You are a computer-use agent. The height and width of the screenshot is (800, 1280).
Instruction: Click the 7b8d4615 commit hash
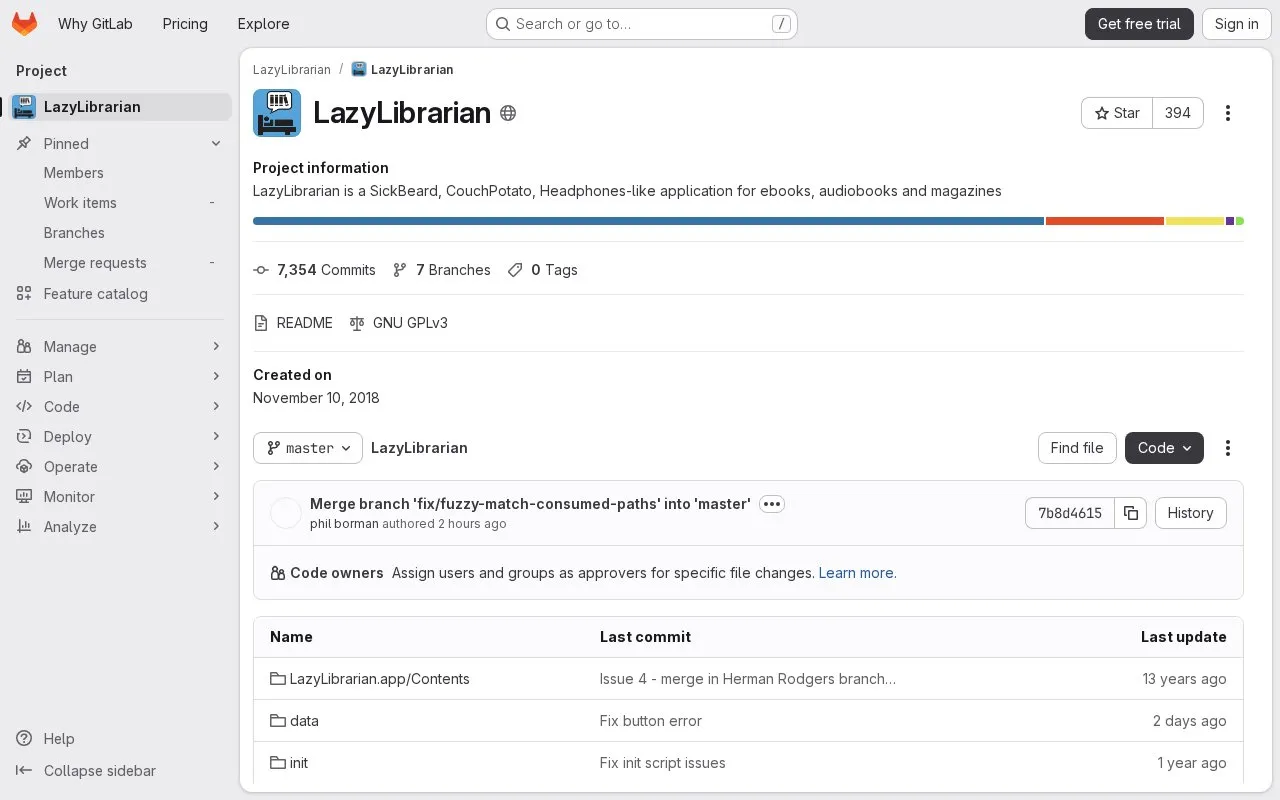coord(1070,513)
